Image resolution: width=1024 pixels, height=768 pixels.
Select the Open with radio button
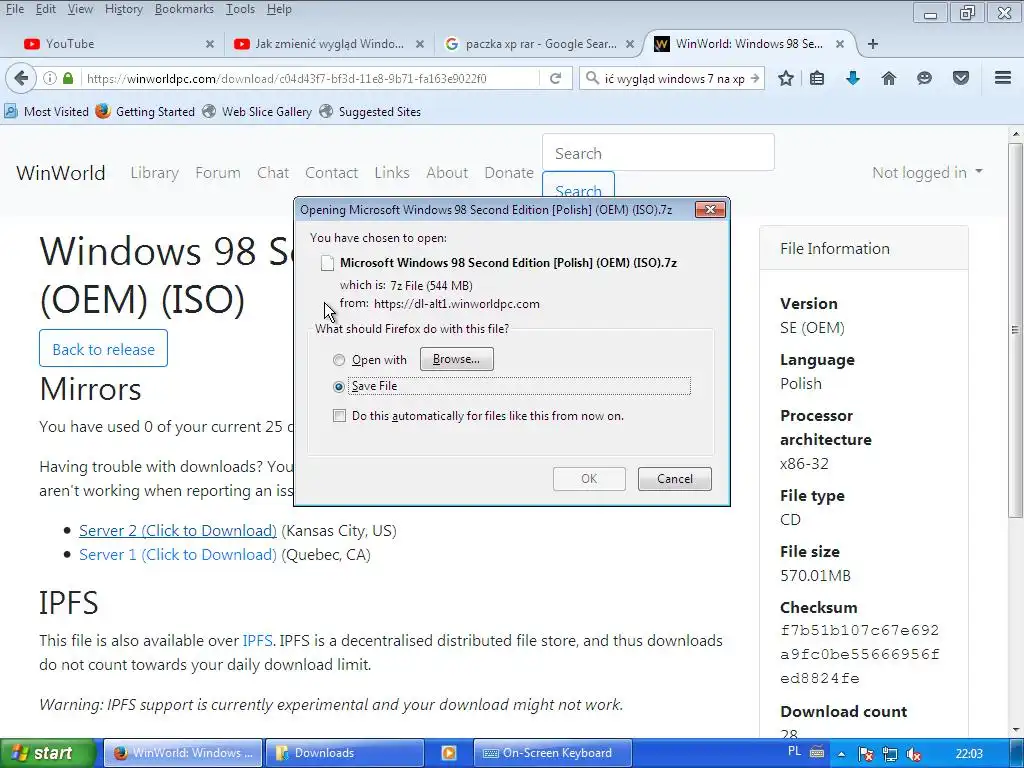338,360
